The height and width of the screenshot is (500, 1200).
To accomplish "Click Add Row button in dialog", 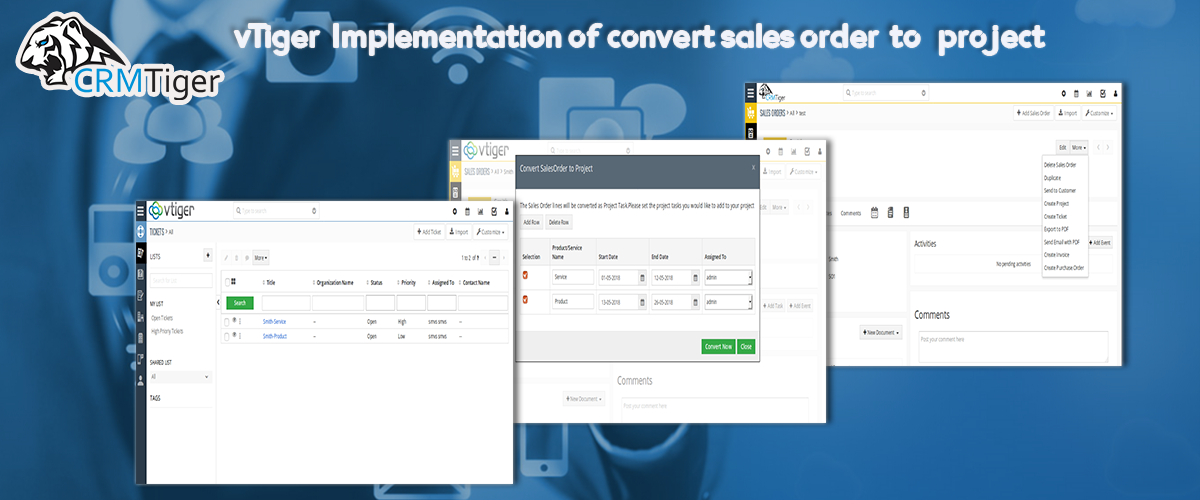I will coord(531,222).
